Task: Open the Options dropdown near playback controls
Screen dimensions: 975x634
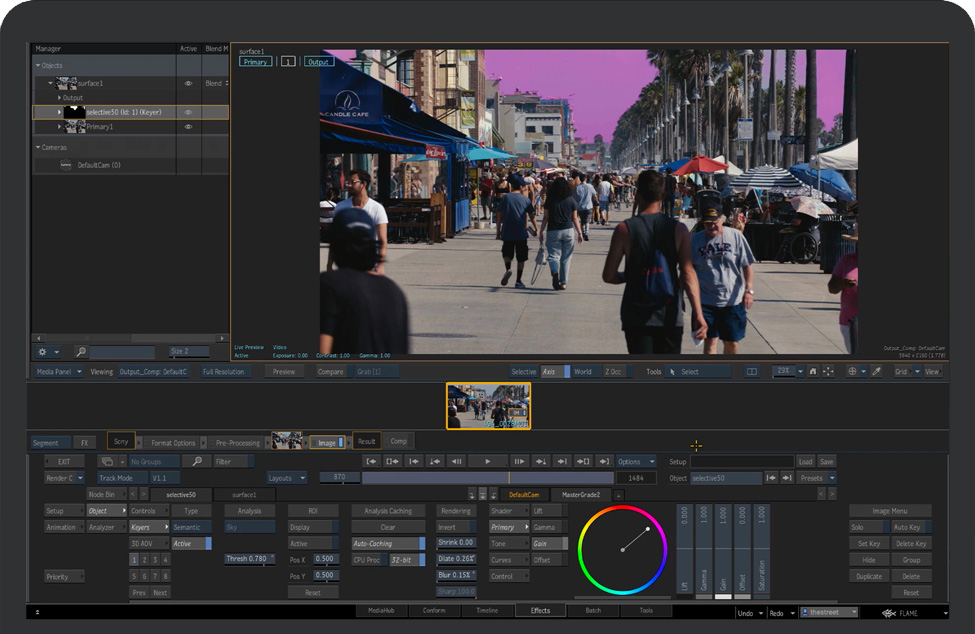Action: coord(636,462)
